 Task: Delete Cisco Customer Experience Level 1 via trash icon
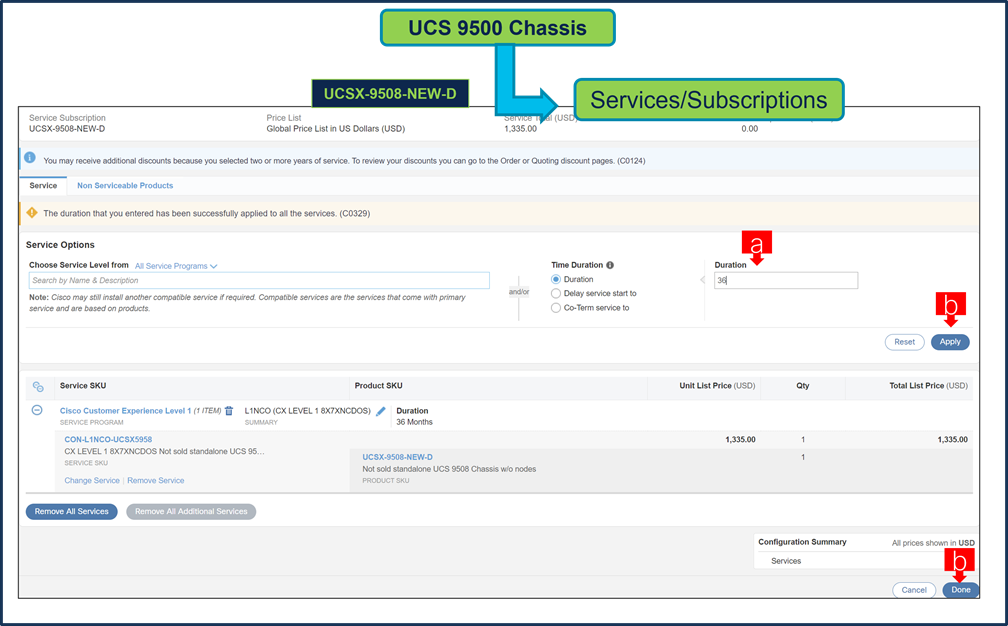point(229,411)
